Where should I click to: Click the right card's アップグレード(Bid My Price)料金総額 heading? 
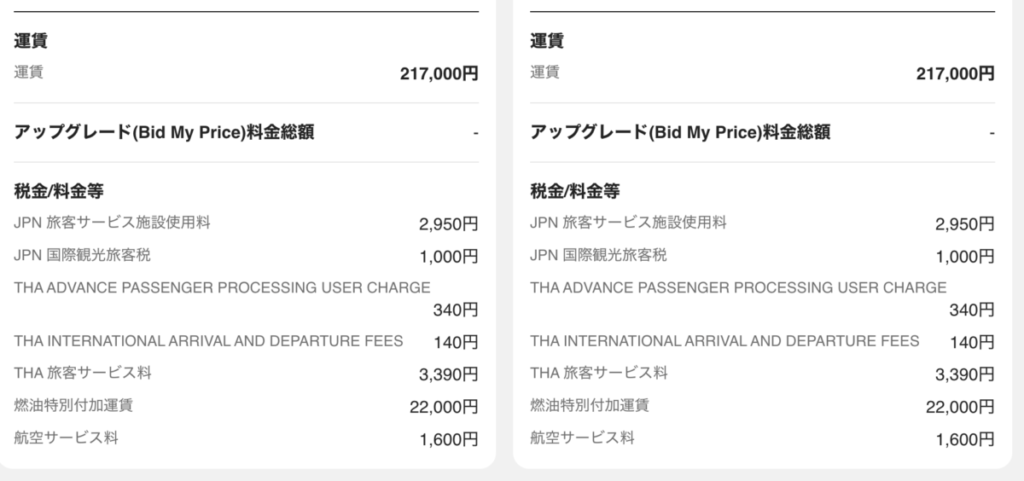(x=680, y=132)
